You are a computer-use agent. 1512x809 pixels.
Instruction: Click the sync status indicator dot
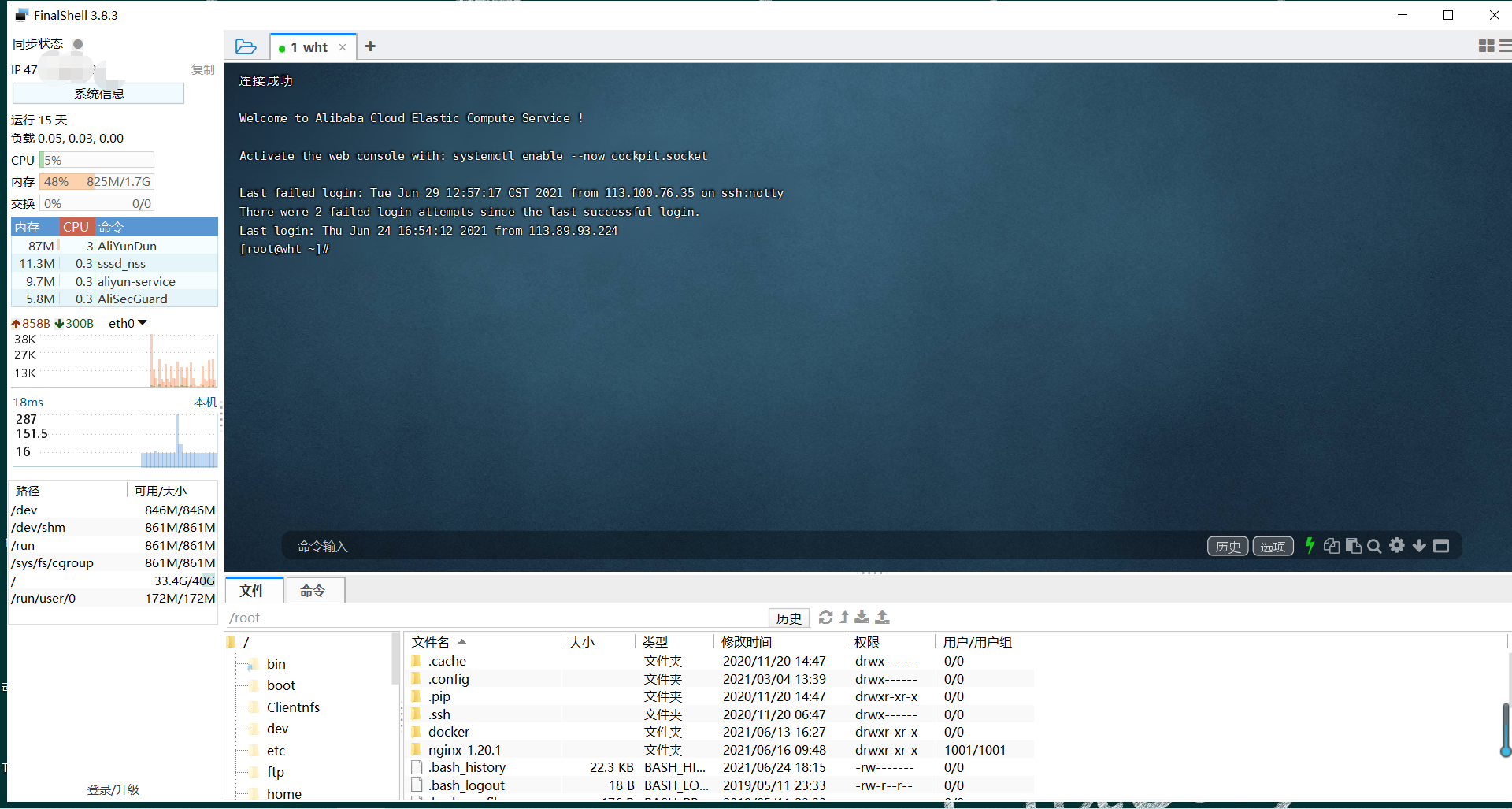coord(78,44)
